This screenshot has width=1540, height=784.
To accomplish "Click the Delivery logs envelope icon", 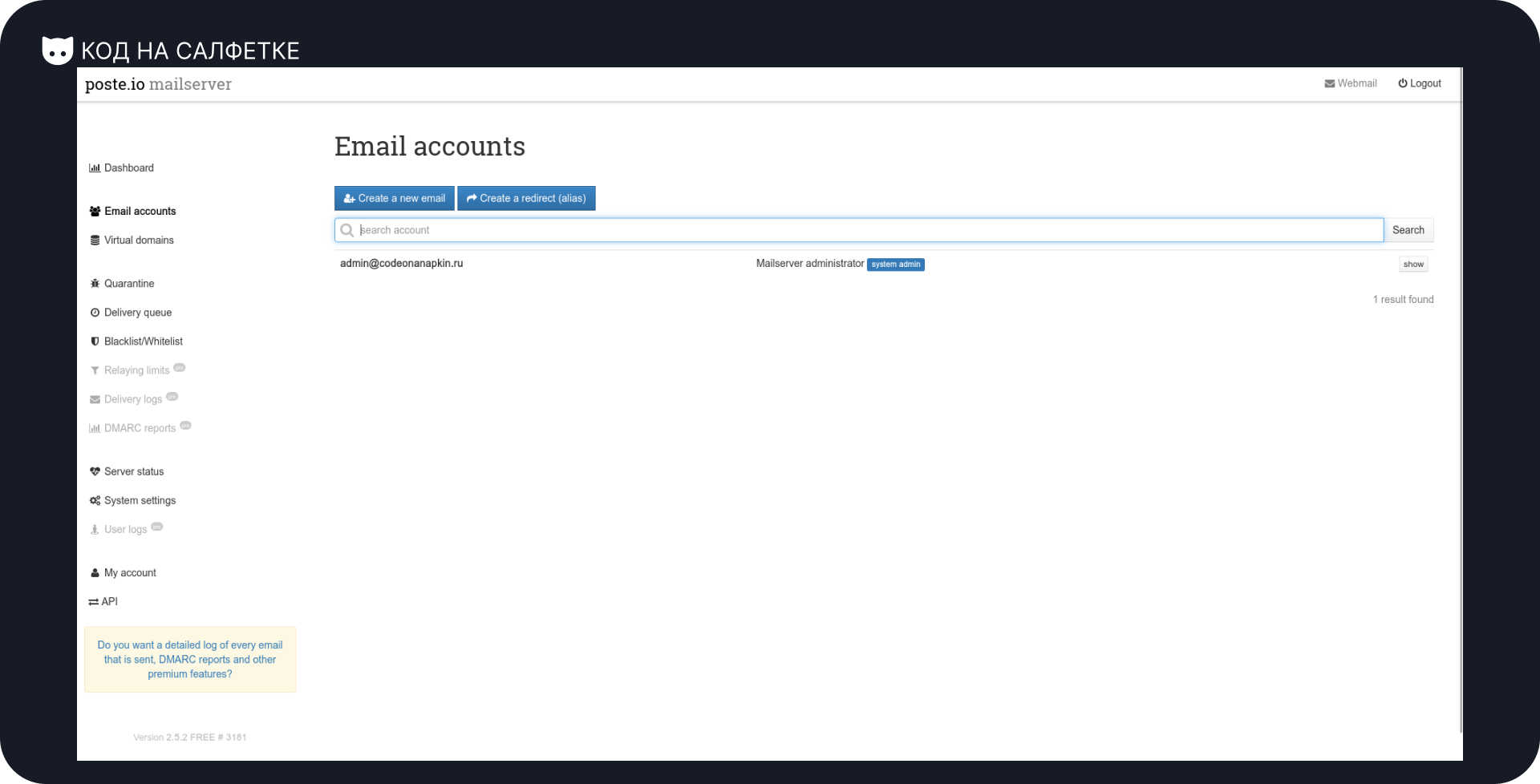I will pyautogui.click(x=95, y=399).
